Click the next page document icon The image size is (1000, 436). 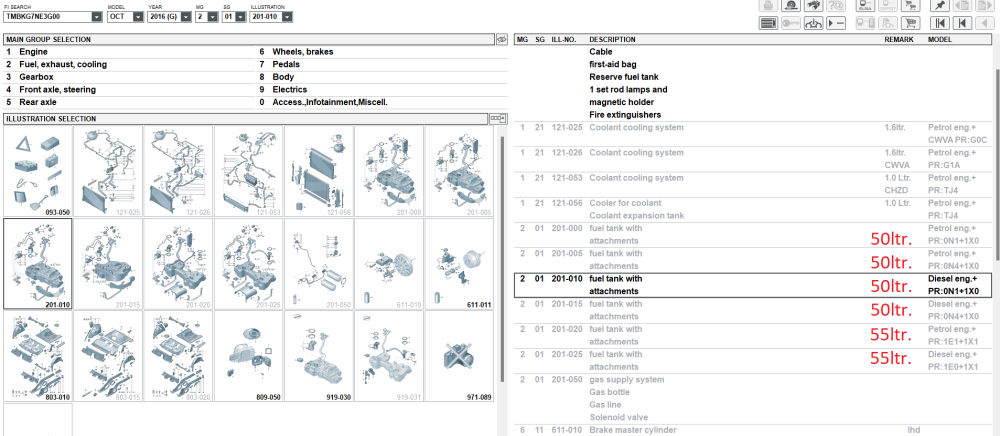pos(985,5)
